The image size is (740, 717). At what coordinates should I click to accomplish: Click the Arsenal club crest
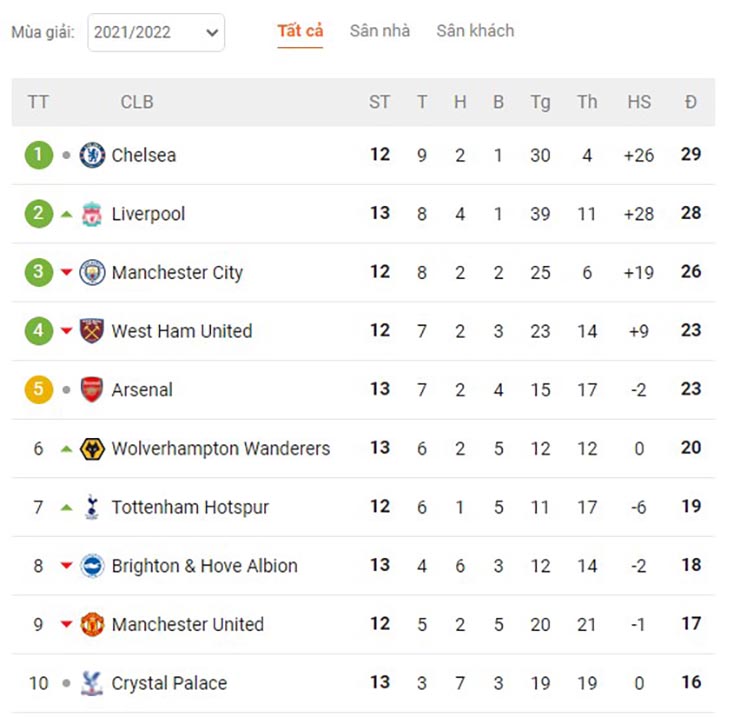tap(92, 389)
